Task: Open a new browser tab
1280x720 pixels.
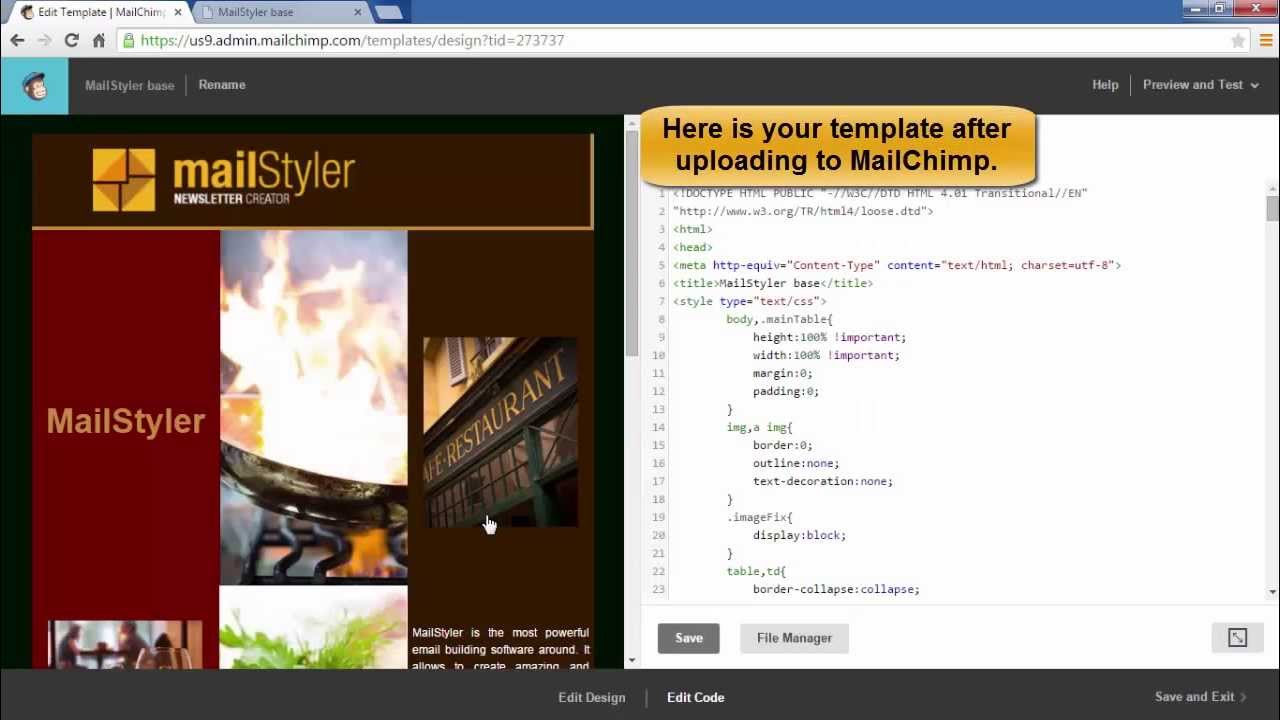Action: pyautogui.click(x=389, y=12)
